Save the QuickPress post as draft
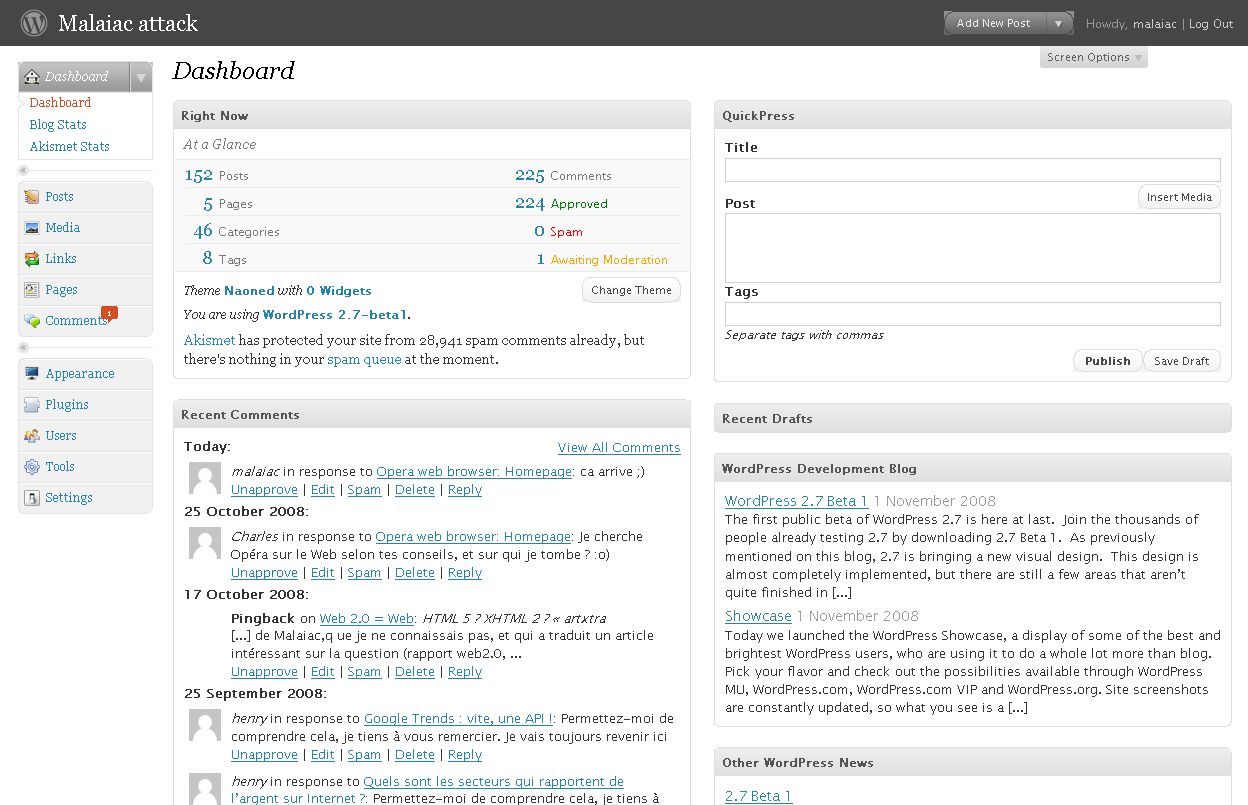Screen dimensions: 1248x805 1182,361
